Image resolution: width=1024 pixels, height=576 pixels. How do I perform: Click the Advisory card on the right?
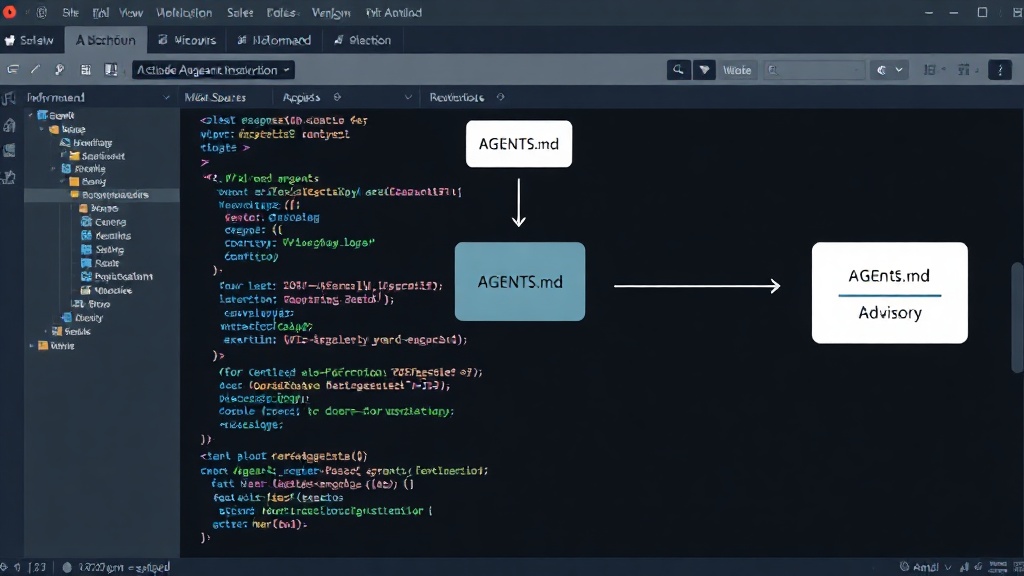click(x=889, y=293)
